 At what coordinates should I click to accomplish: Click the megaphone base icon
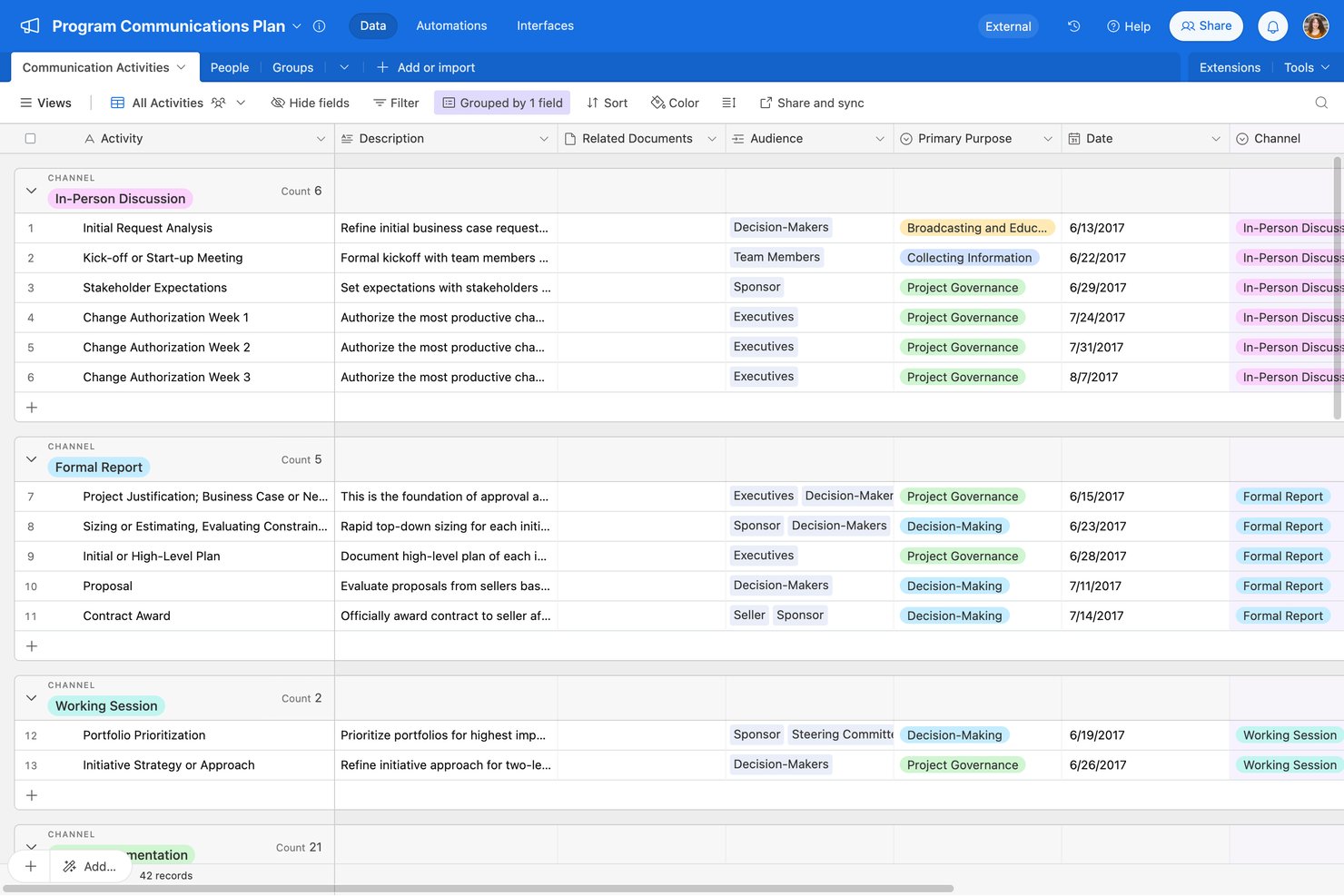click(30, 26)
